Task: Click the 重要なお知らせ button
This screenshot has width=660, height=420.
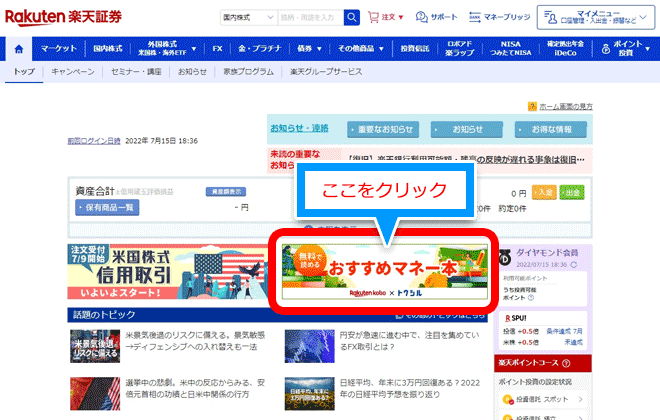Action: 383,130
